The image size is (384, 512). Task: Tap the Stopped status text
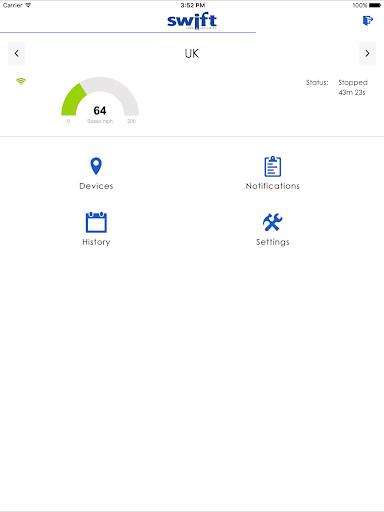(x=353, y=82)
